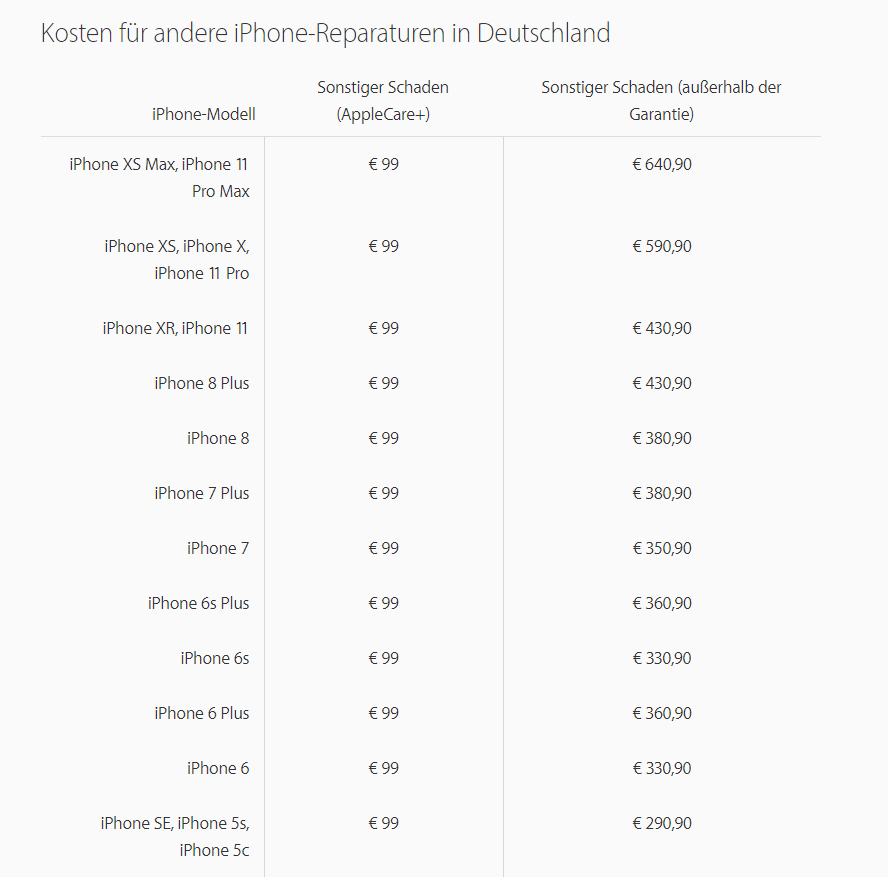The image size is (888, 877).
Task: Select the 'iPhone 6 Plus' model name
Action: (x=201, y=713)
